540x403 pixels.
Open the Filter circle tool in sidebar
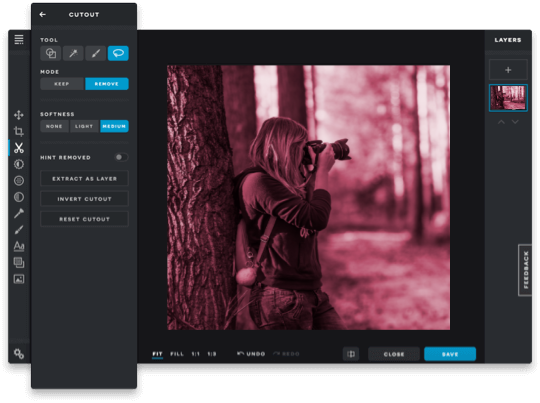pyautogui.click(x=19, y=180)
